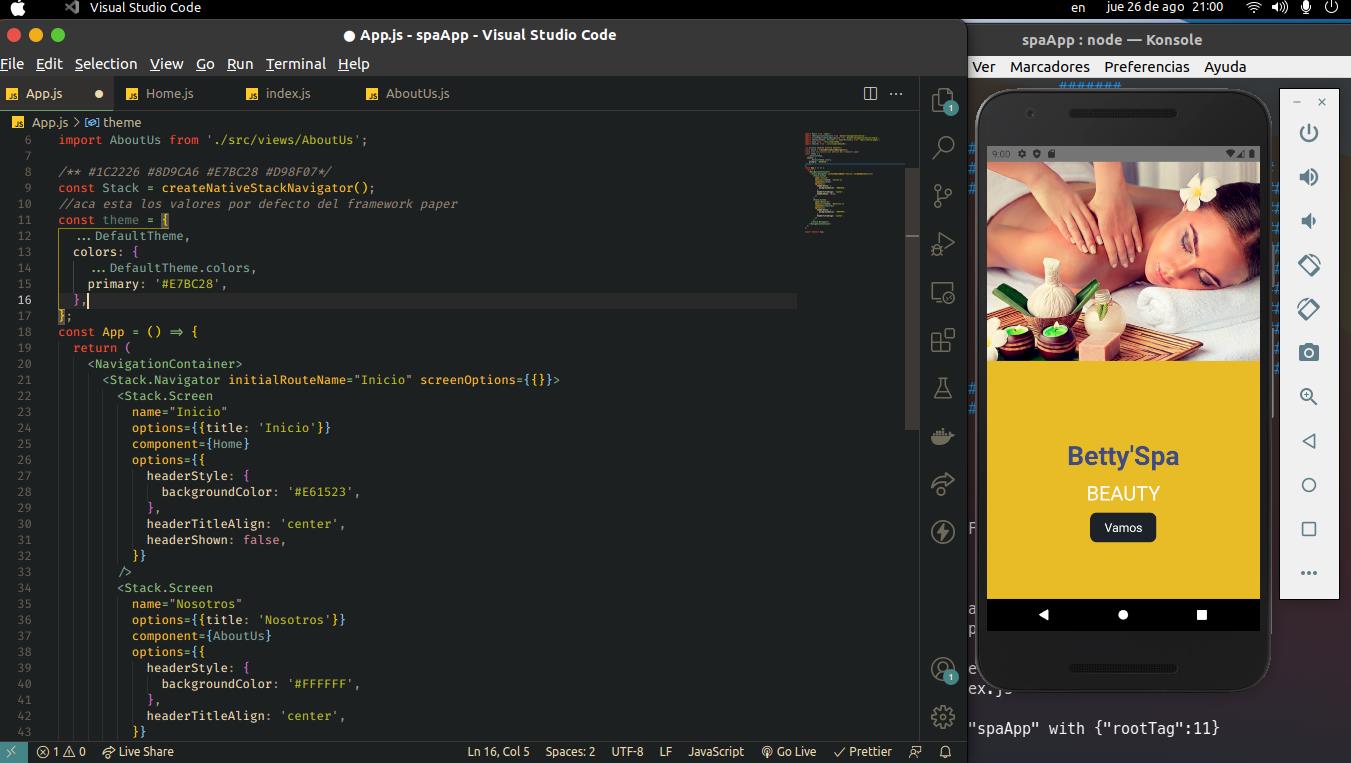Open the Apple menu
This screenshot has height=763, width=1351.
(17, 8)
